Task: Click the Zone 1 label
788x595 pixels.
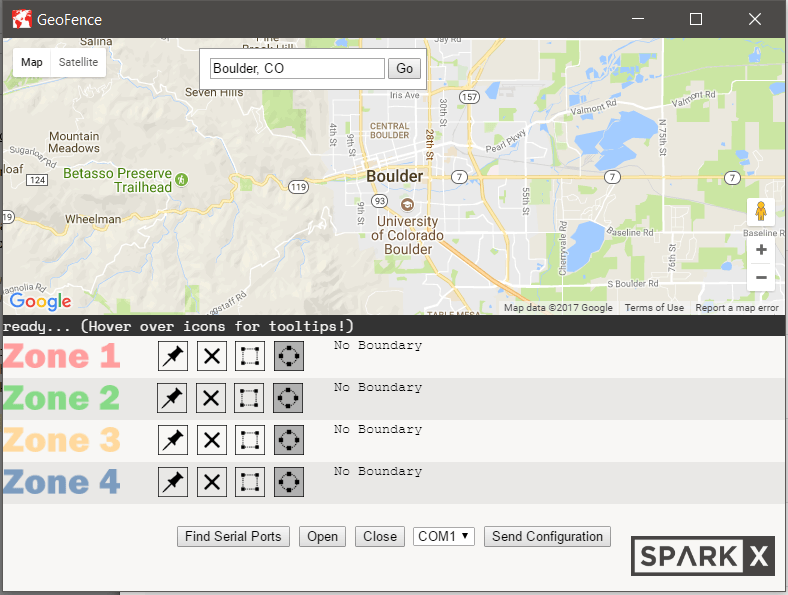Action: [61, 356]
